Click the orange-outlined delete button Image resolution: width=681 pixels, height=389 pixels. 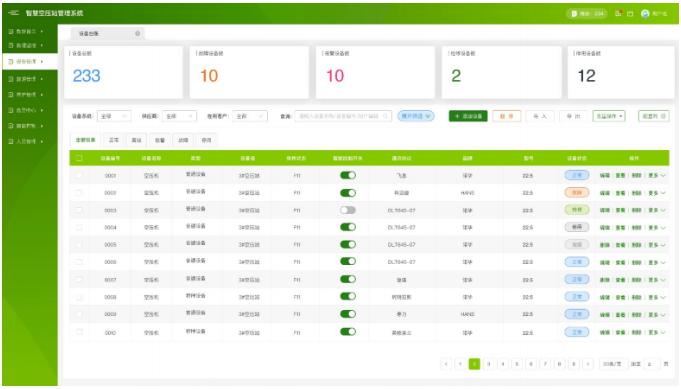(x=506, y=116)
